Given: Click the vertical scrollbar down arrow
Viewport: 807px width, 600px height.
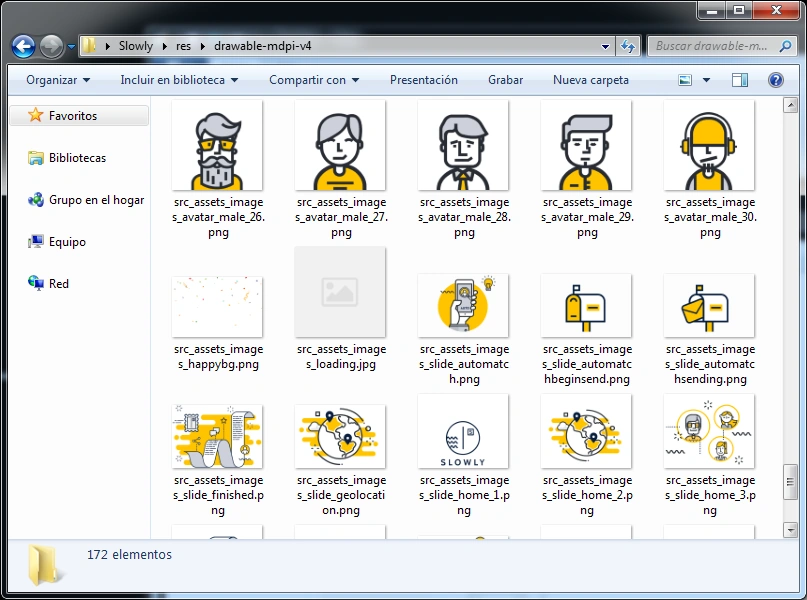Looking at the screenshot, I should [x=789, y=529].
